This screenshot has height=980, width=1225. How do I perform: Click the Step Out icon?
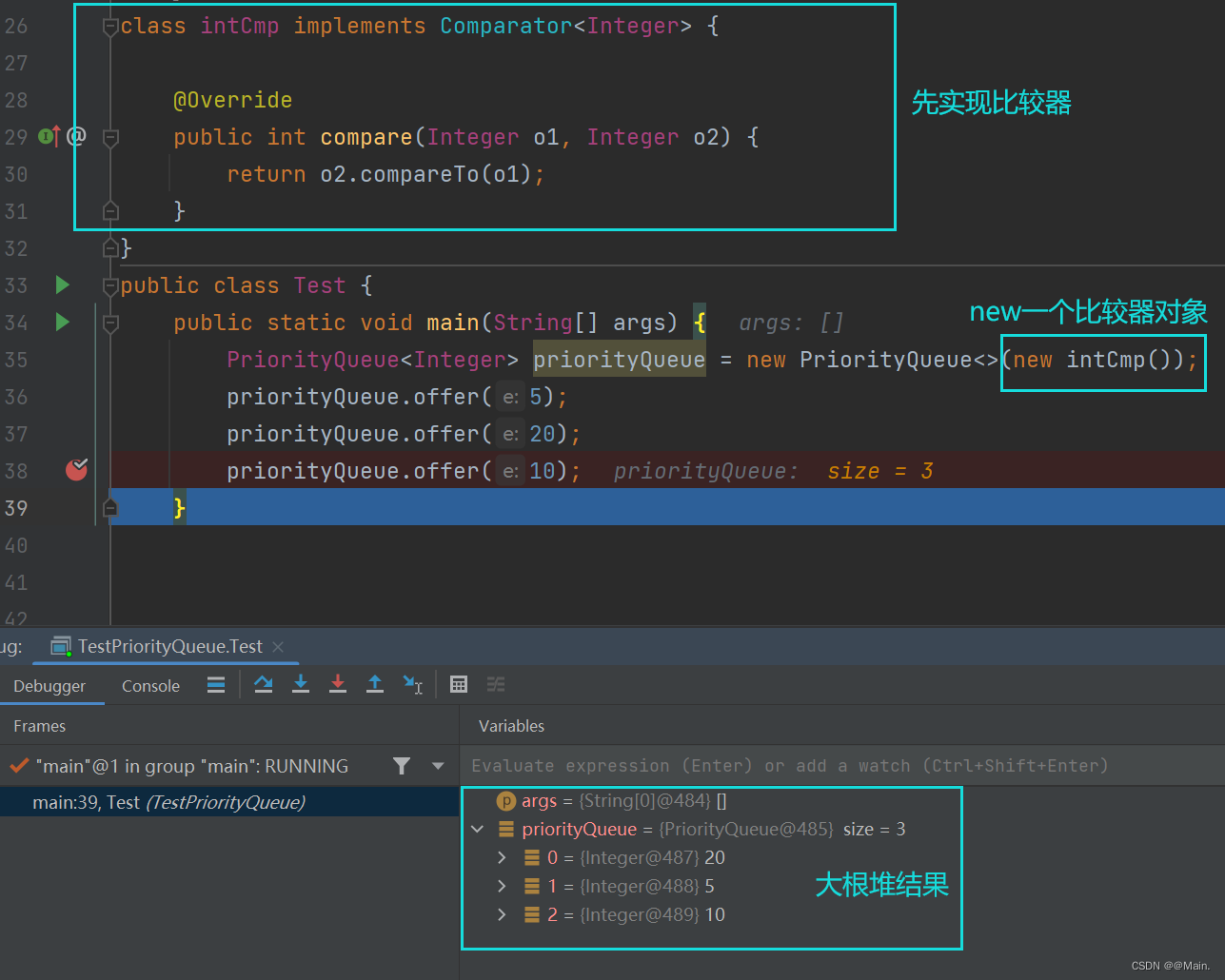click(x=375, y=684)
